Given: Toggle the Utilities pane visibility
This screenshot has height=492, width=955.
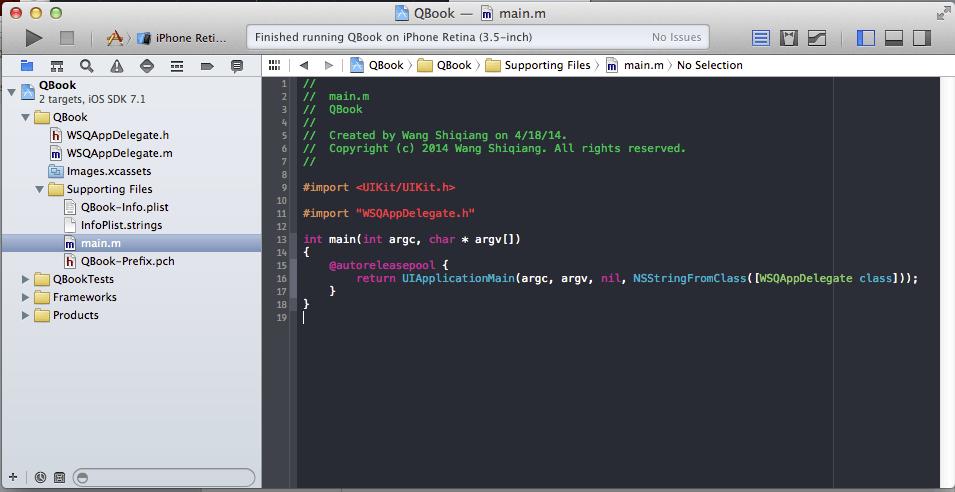Looking at the screenshot, I should (x=922, y=38).
